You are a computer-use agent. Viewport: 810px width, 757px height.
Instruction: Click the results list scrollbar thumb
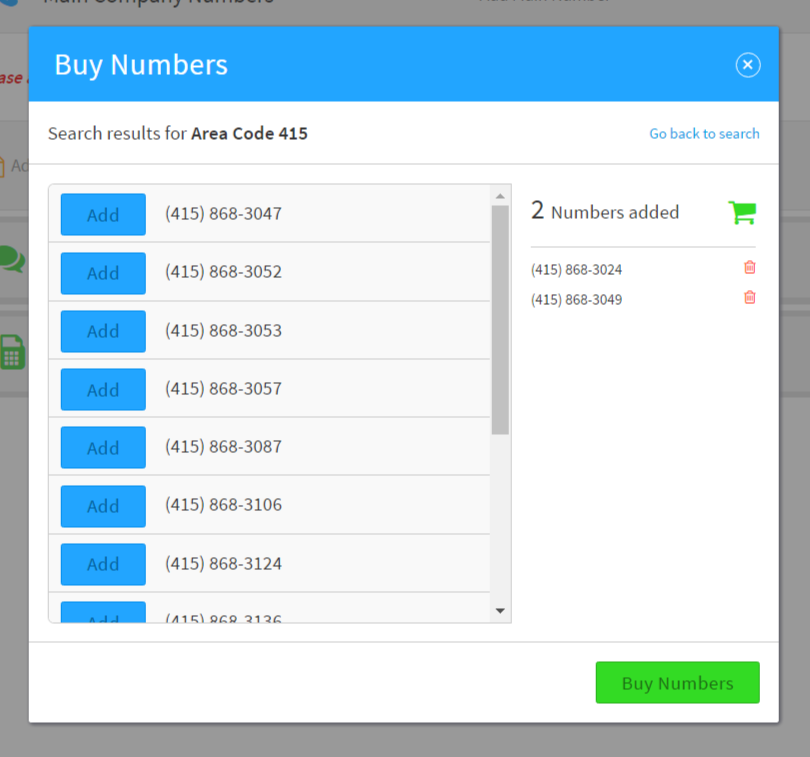500,320
